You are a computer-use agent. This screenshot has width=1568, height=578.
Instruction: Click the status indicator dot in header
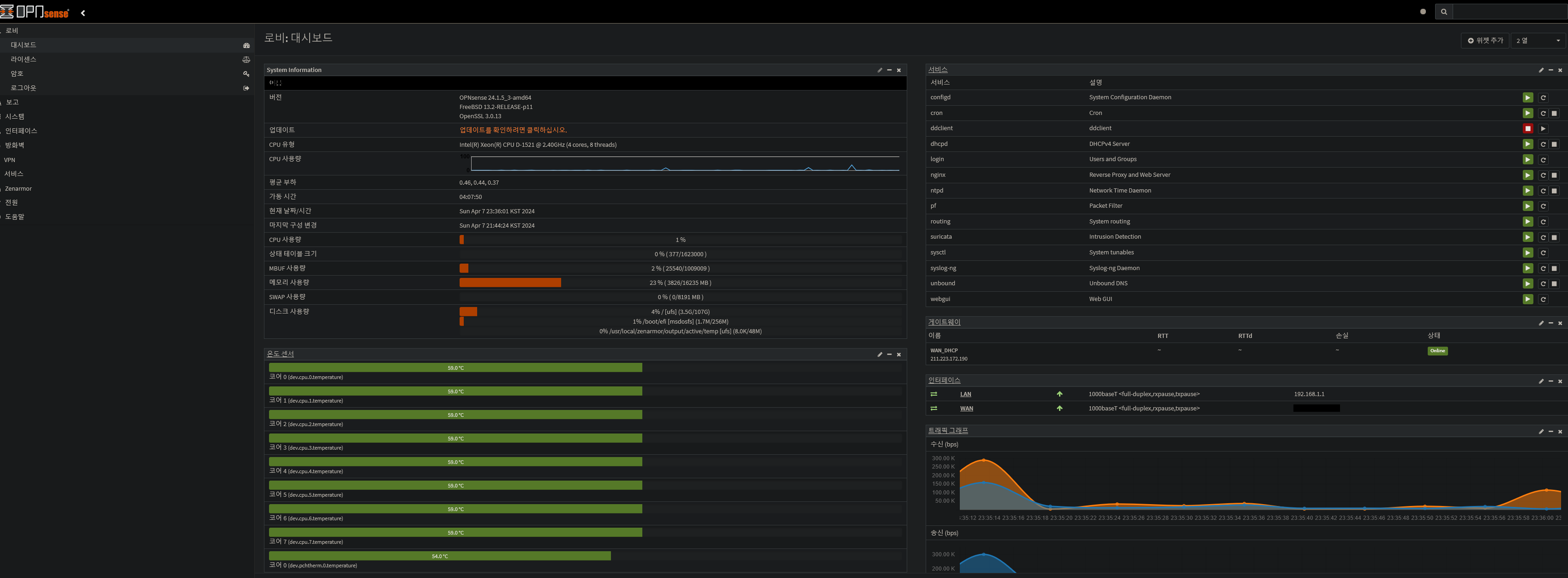tap(1423, 12)
